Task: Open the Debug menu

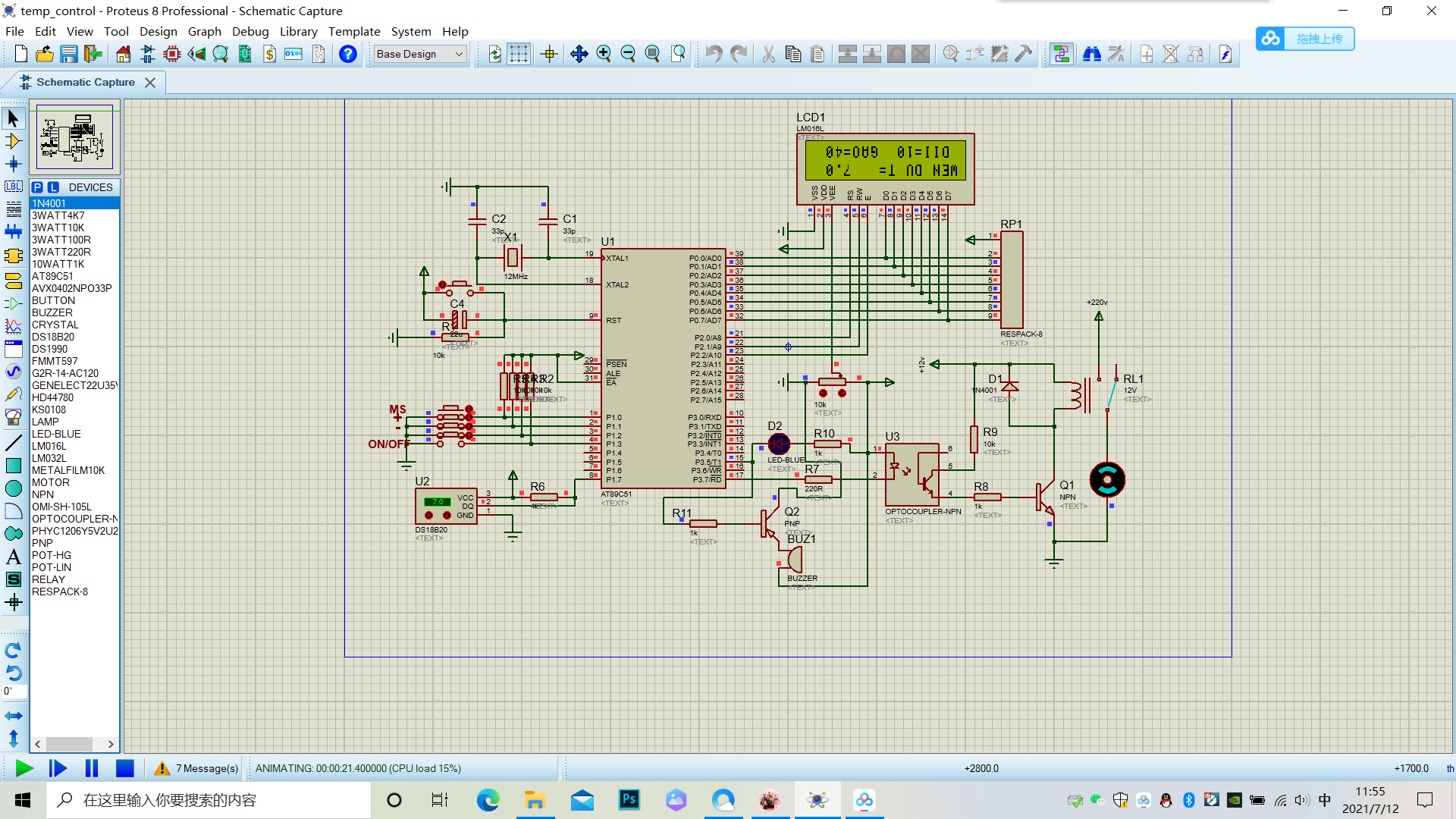Action: point(250,31)
